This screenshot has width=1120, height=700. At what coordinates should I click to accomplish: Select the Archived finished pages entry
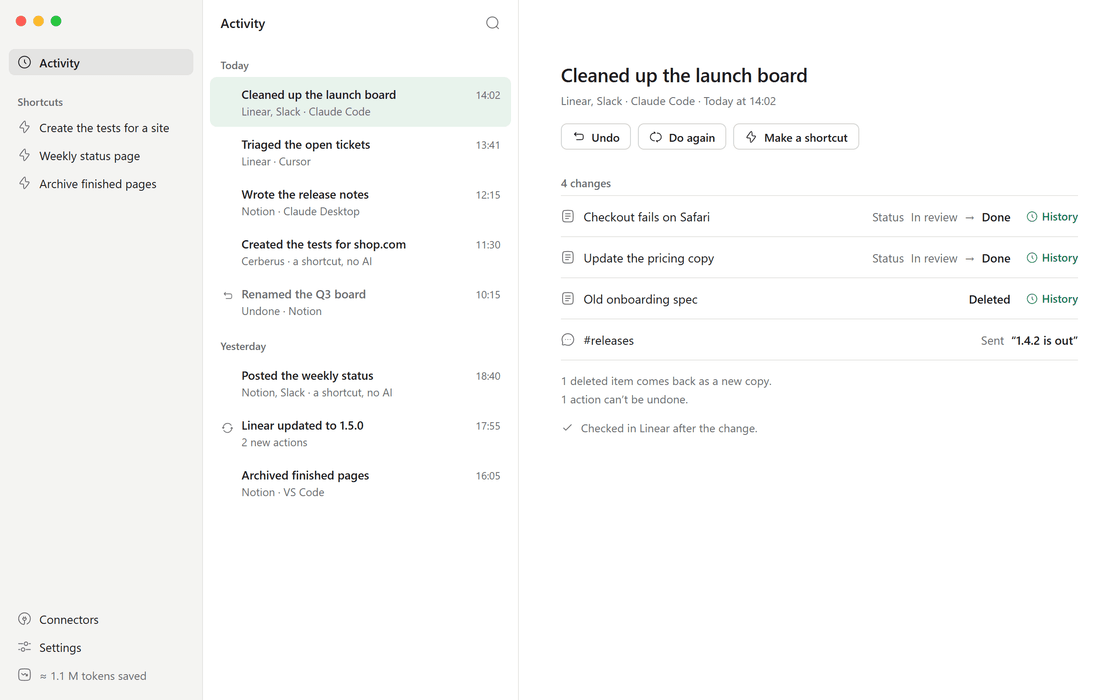coord(360,484)
